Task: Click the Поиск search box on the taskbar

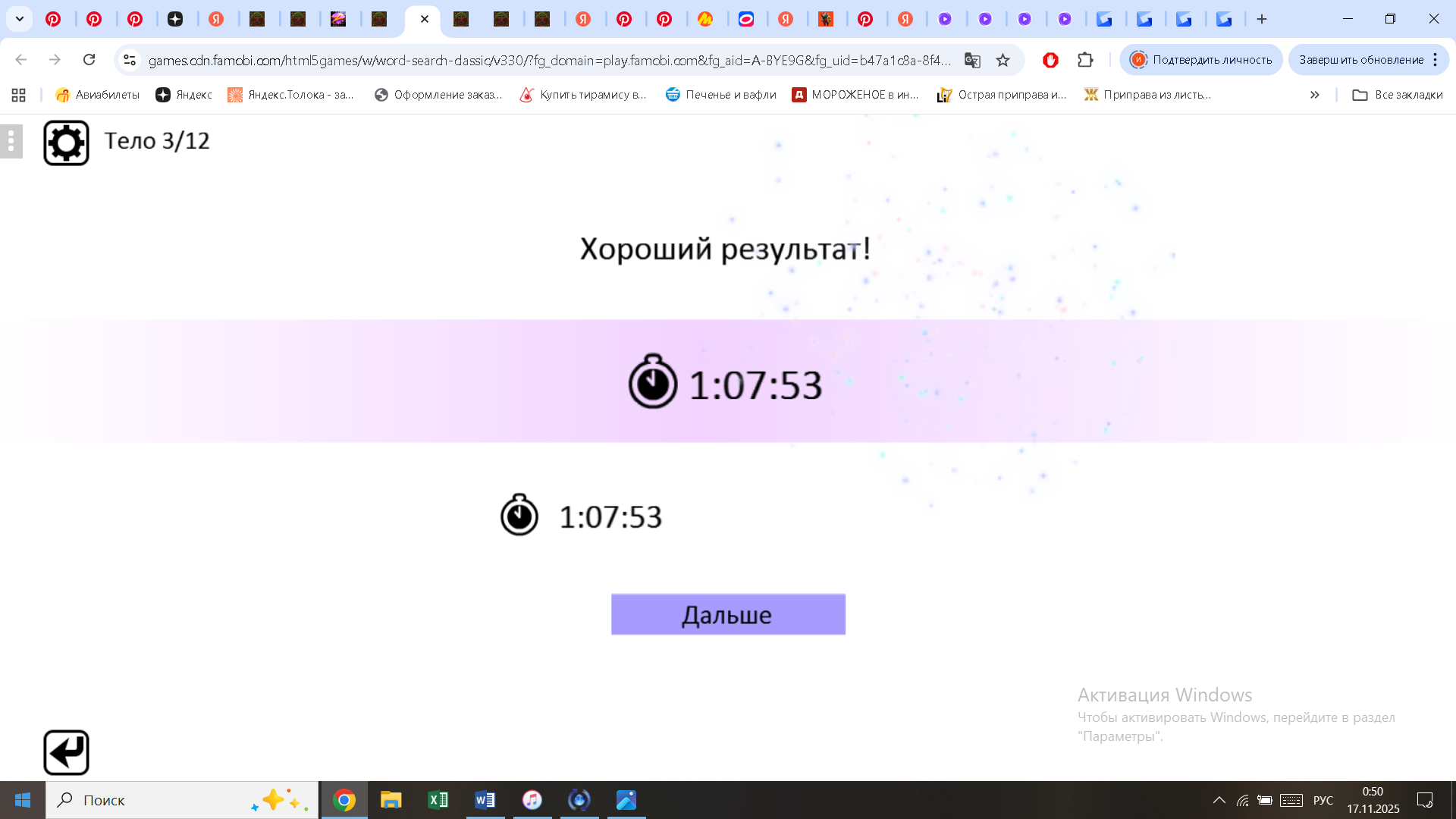Action: click(x=152, y=800)
